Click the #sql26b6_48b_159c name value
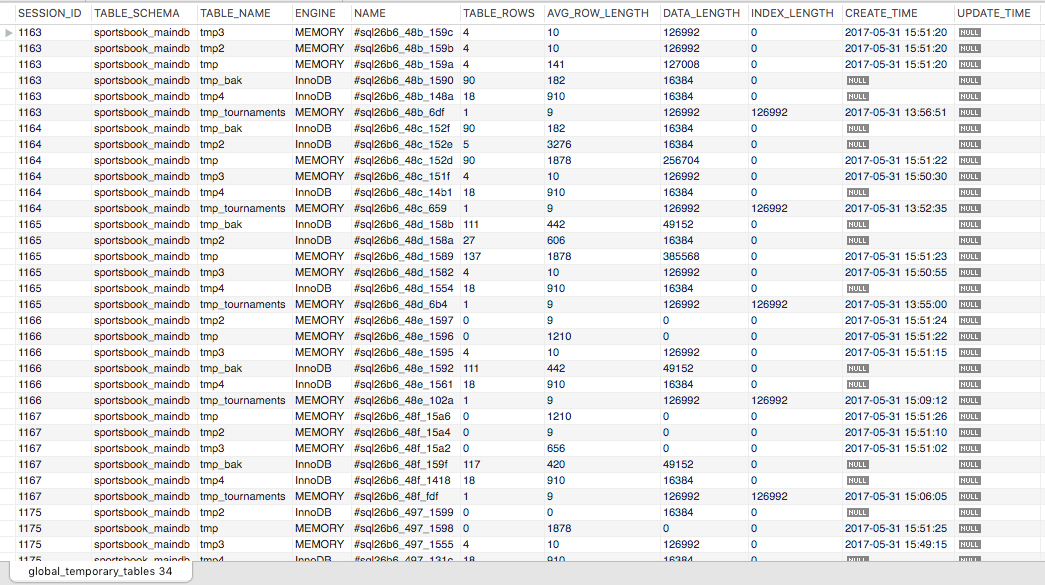 [402, 32]
